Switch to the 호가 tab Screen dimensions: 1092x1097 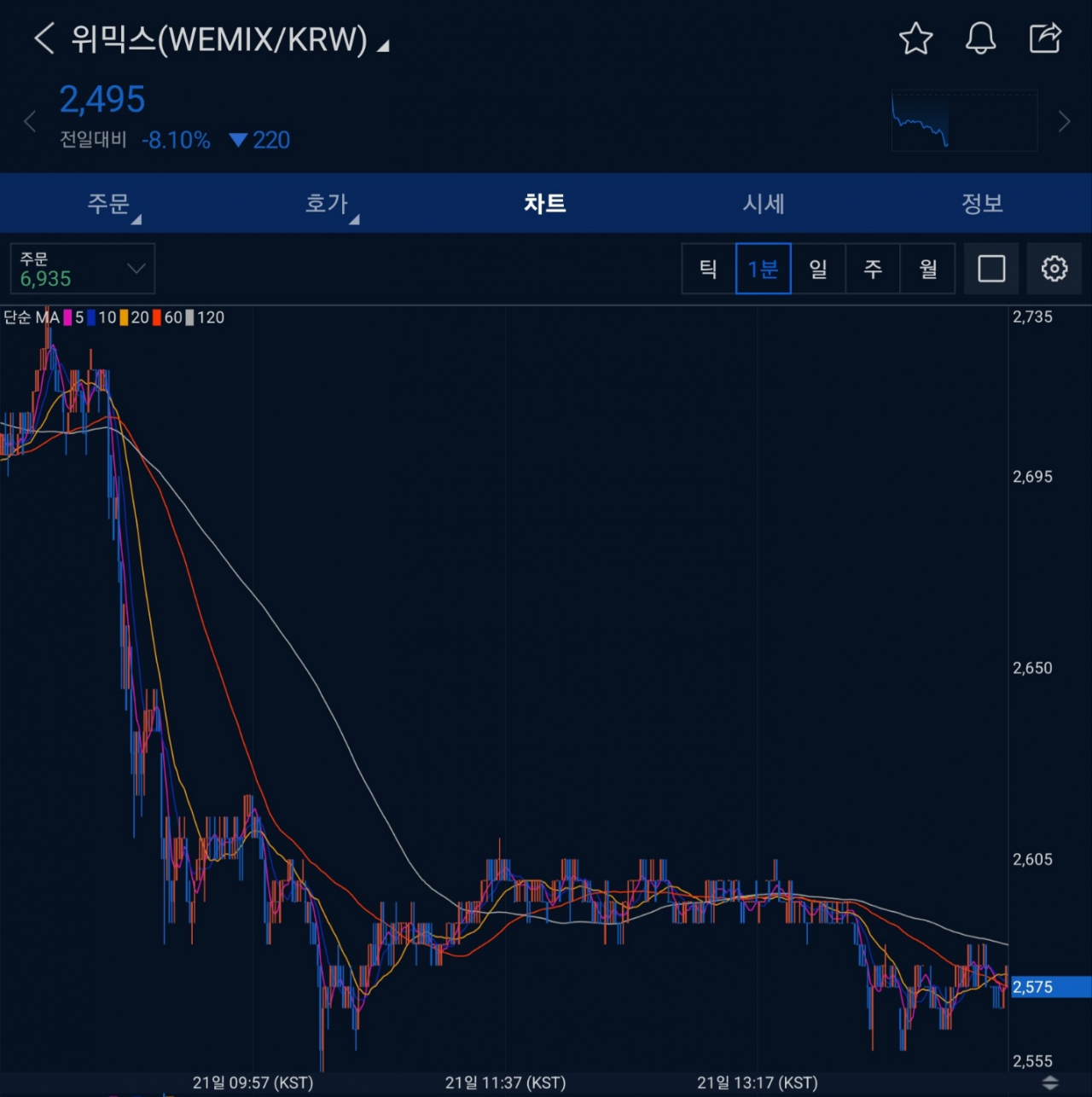pos(328,204)
